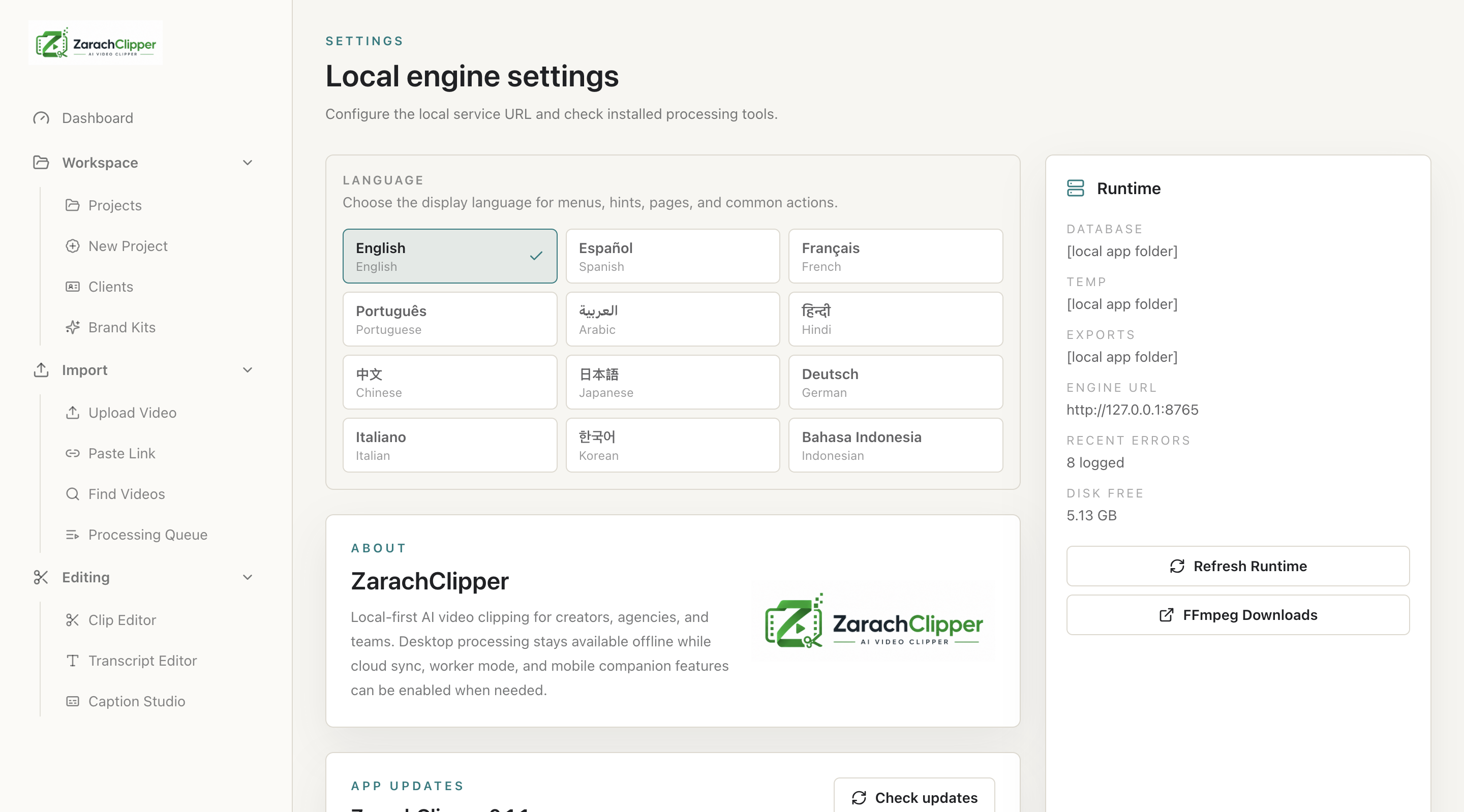Choose Arabic display language

tap(673, 319)
